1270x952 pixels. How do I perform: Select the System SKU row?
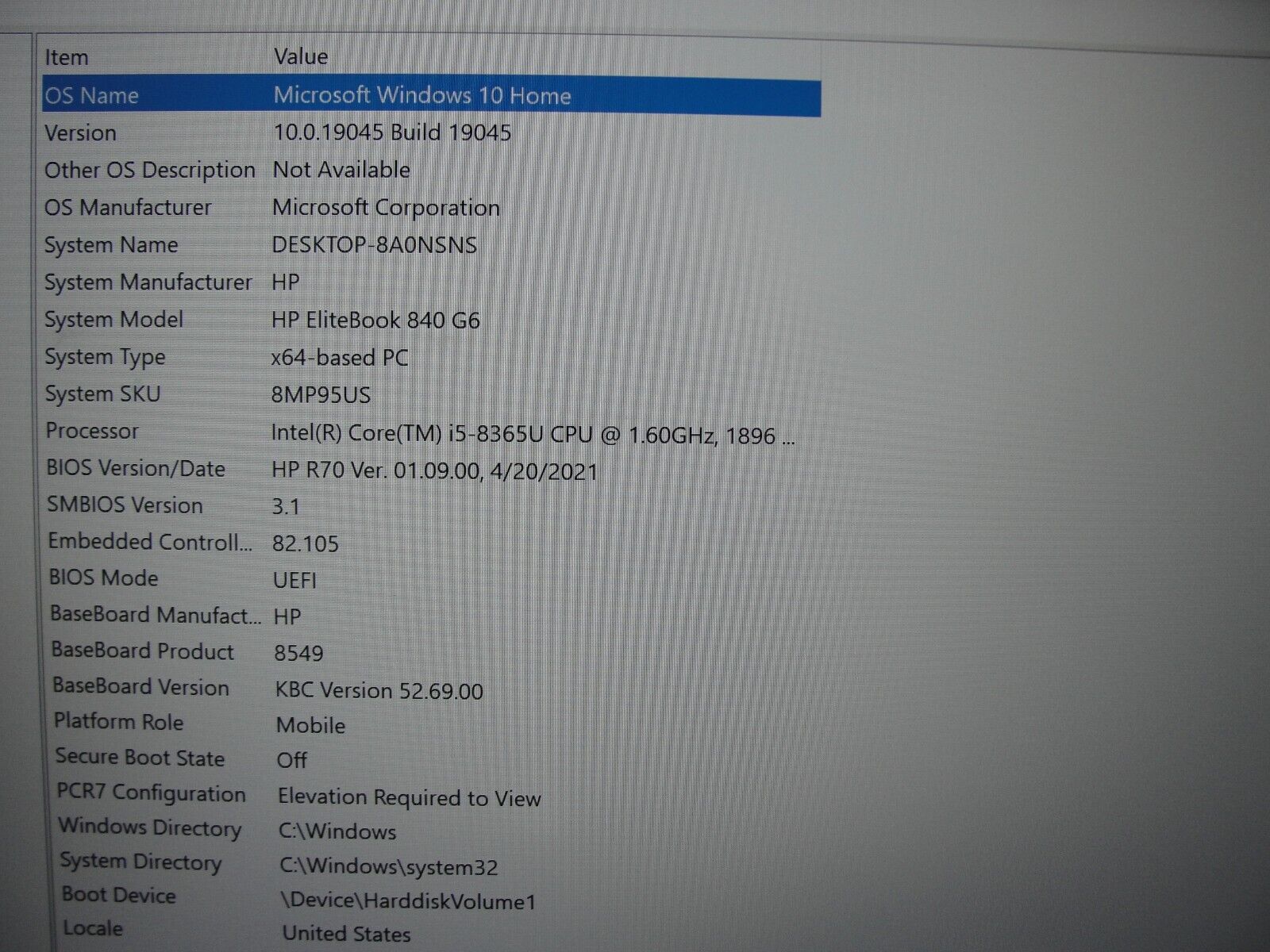pos(102,394)
